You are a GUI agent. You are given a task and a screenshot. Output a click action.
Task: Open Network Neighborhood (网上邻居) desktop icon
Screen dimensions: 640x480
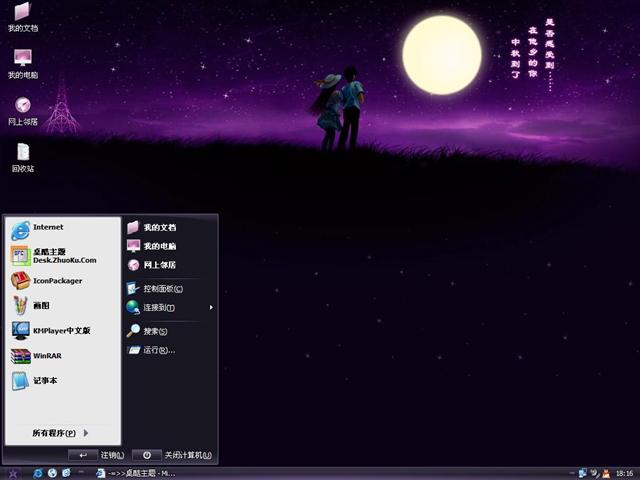pyautogui.click(x=23, y=111)
